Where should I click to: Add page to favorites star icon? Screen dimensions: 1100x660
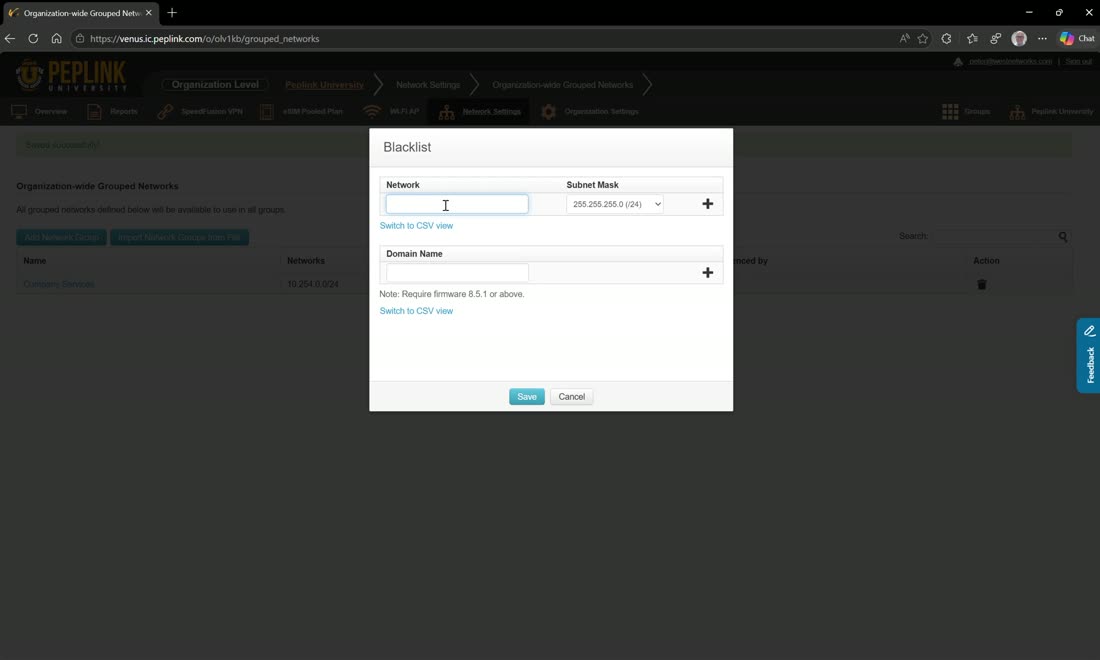click(923, 39)
